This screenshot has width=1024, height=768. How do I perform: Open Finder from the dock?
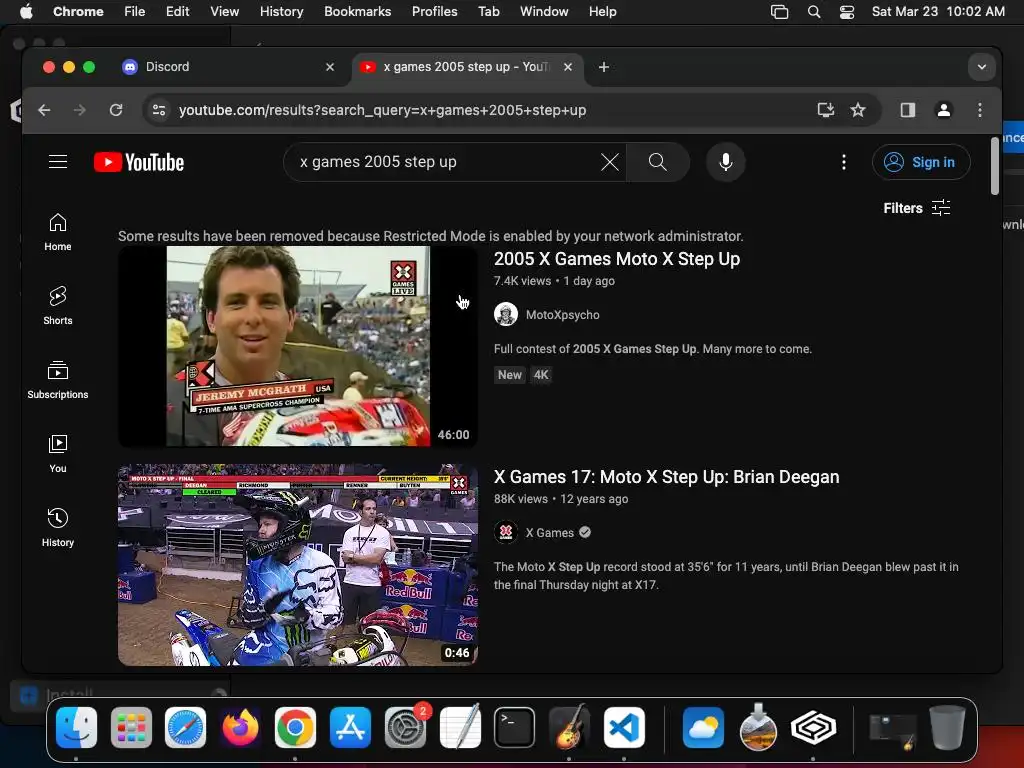click(76, 727)
